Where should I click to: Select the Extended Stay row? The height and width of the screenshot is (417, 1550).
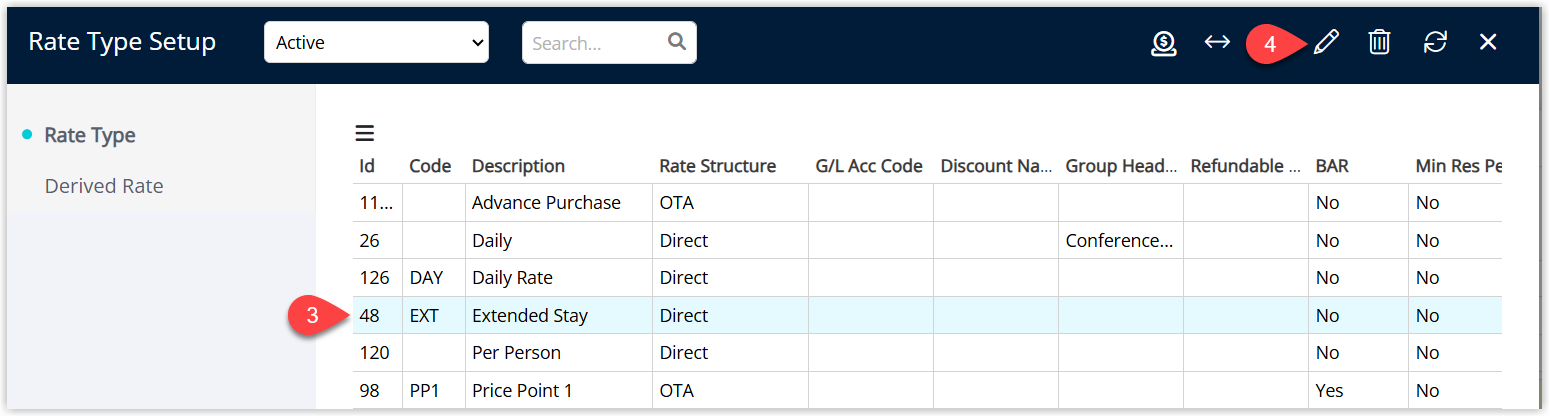(x=927, y=315)
